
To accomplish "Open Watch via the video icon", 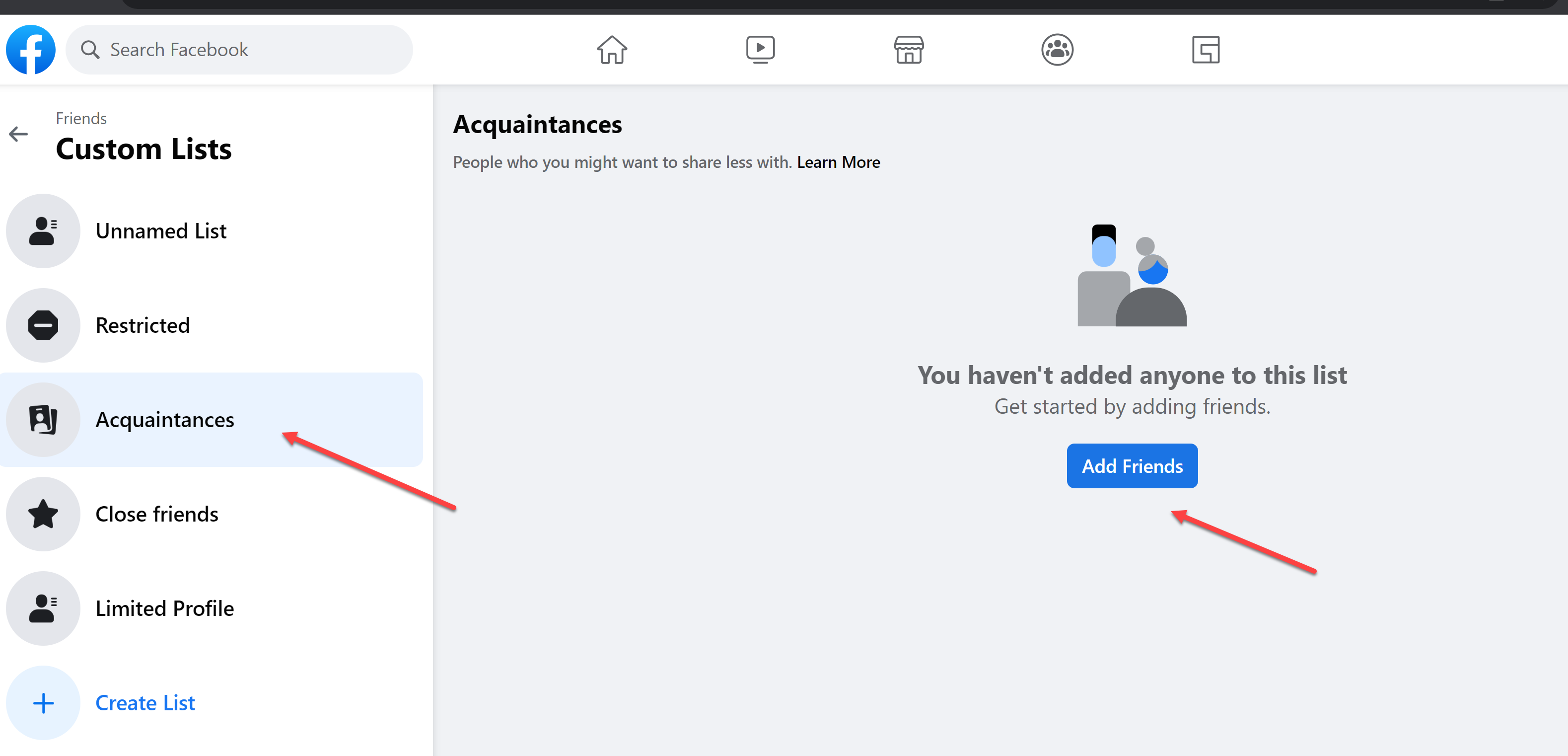I will 760,49.
